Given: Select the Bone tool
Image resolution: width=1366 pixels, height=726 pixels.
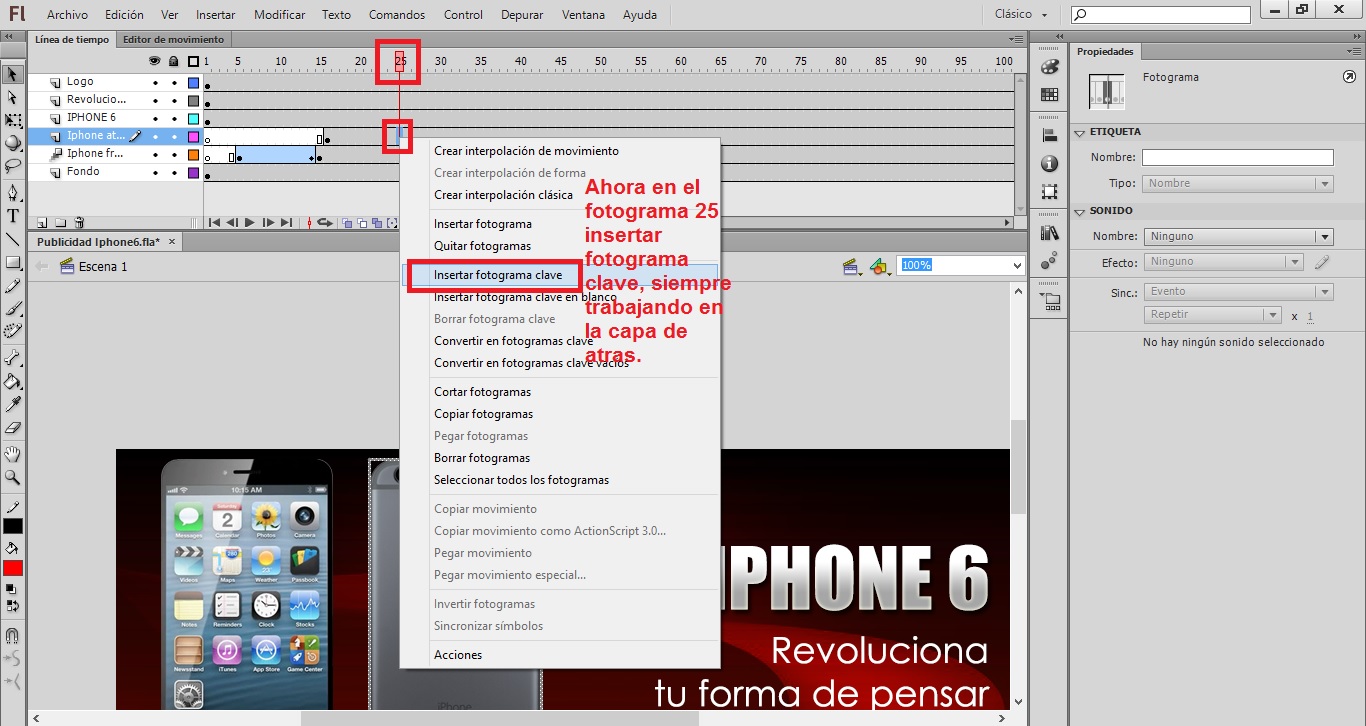Looking at the screenshot, I should click(x=13, y=358).
